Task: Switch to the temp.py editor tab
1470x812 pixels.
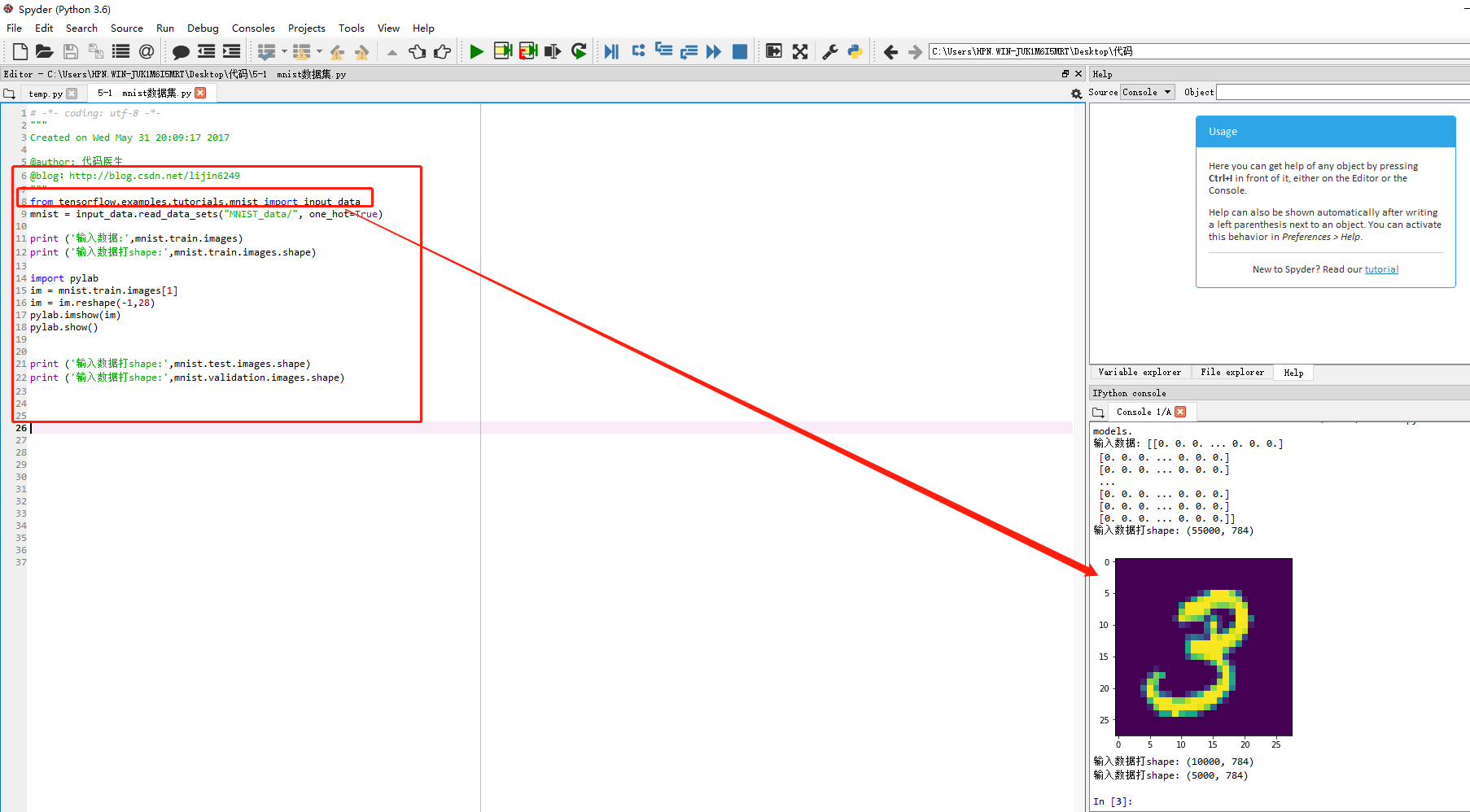Action: tap(46, 94)
